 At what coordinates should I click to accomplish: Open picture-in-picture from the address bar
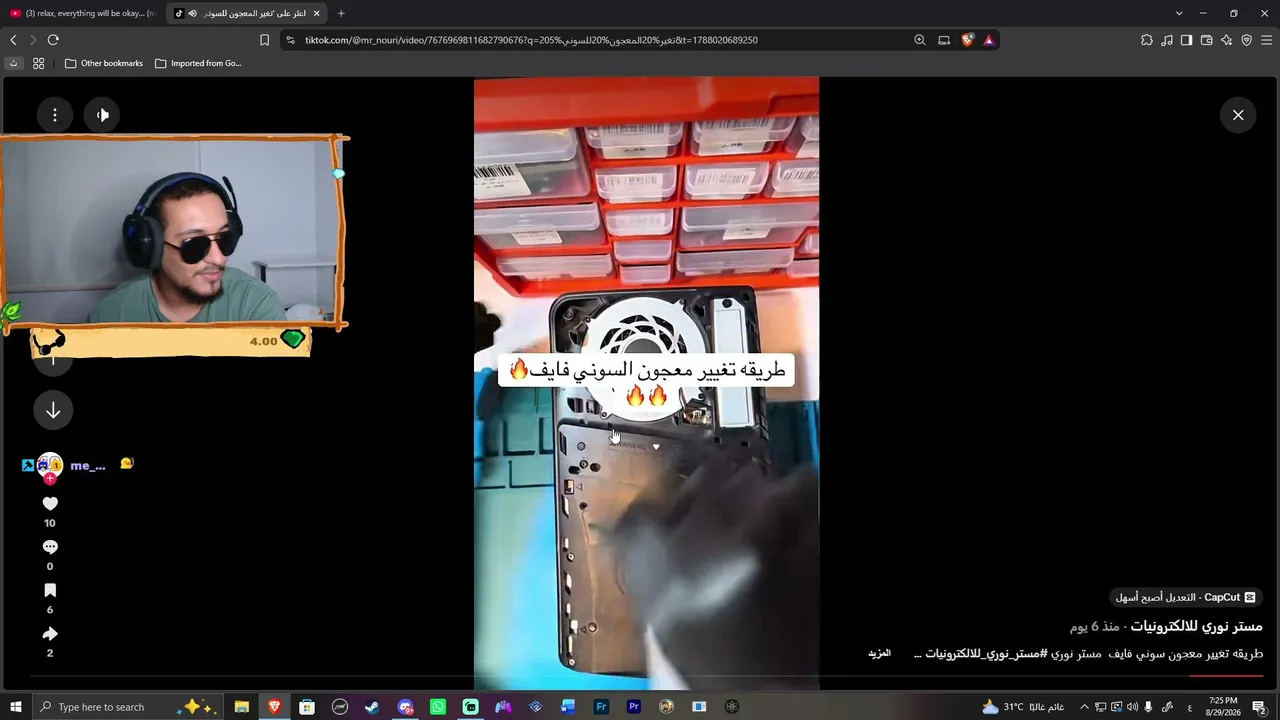tap(944, 40)
